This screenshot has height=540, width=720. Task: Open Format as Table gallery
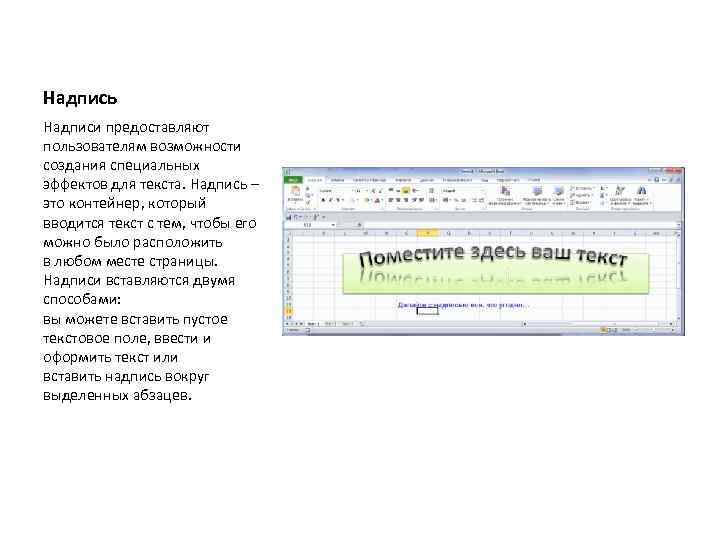tap(536, 195)
